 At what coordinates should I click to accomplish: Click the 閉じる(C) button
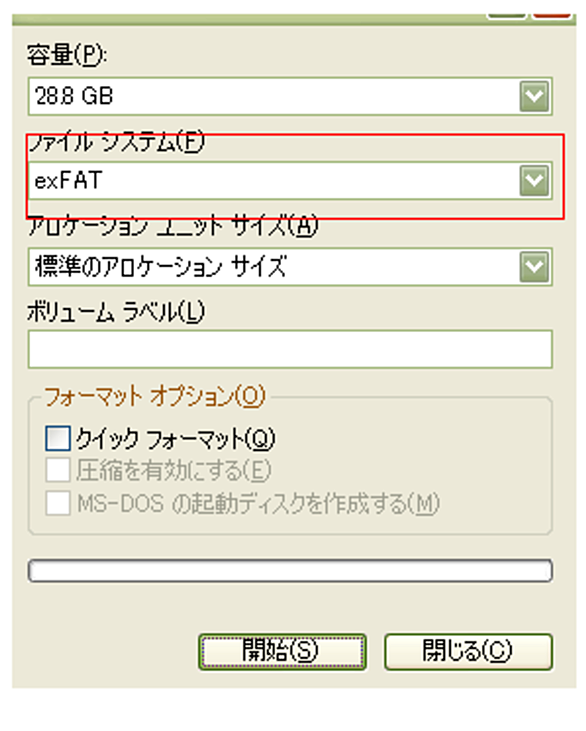468,651
